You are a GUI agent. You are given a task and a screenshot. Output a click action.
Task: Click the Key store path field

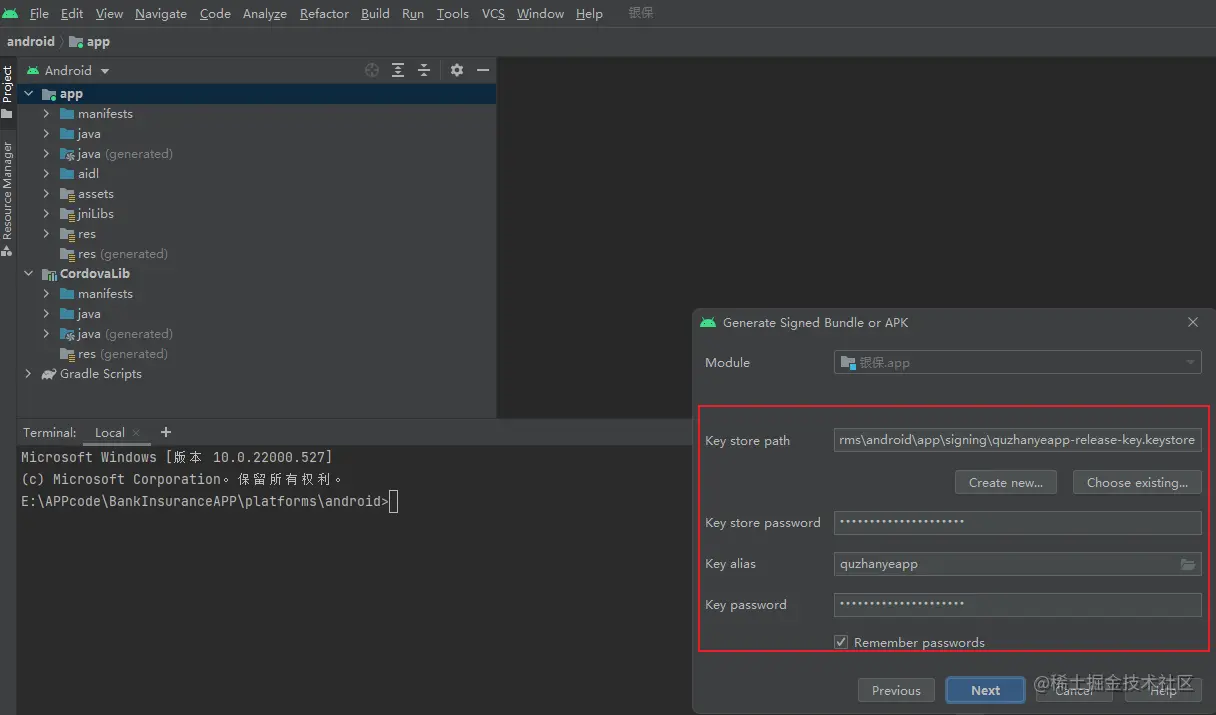pyautogui.click(x=1018, y=440)
